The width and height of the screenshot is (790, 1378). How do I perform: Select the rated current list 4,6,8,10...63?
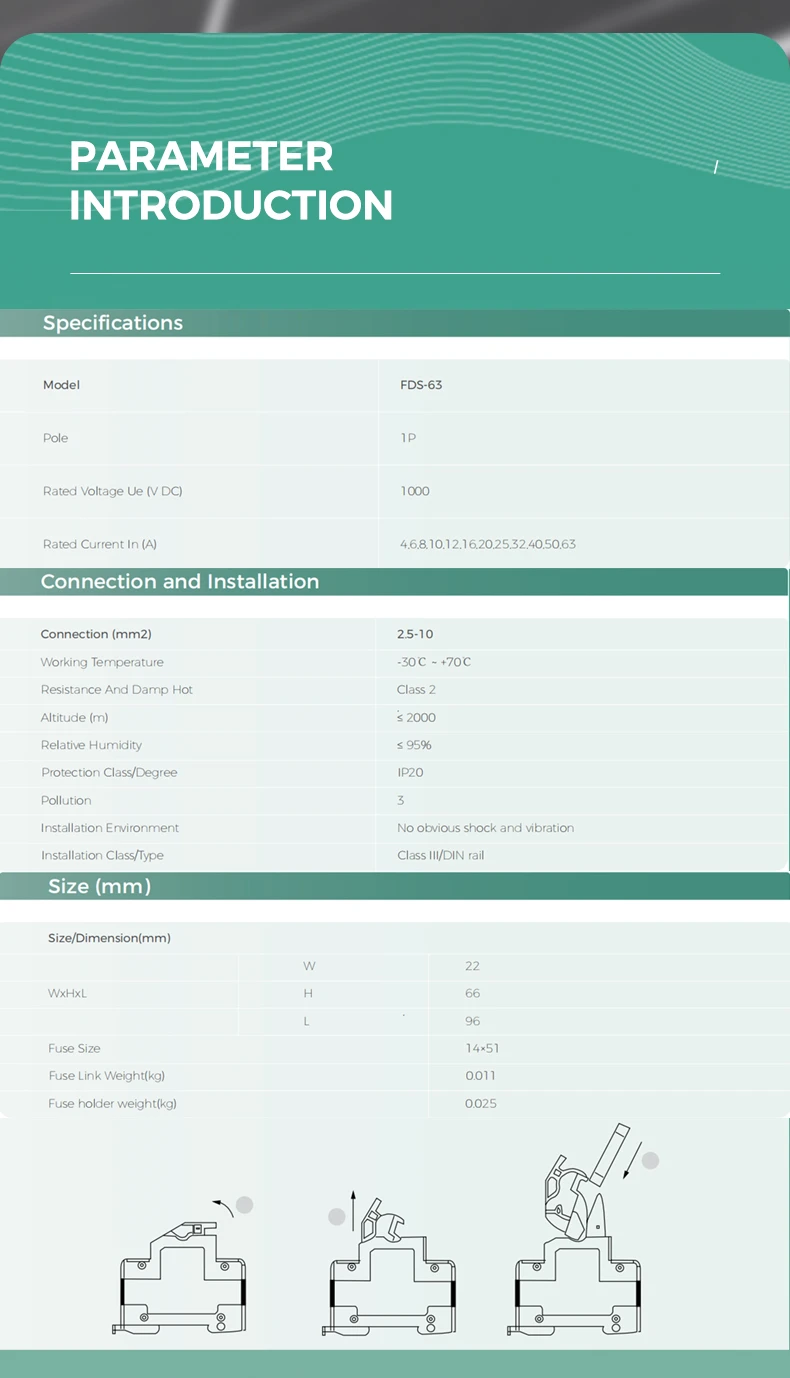point(488,544)
